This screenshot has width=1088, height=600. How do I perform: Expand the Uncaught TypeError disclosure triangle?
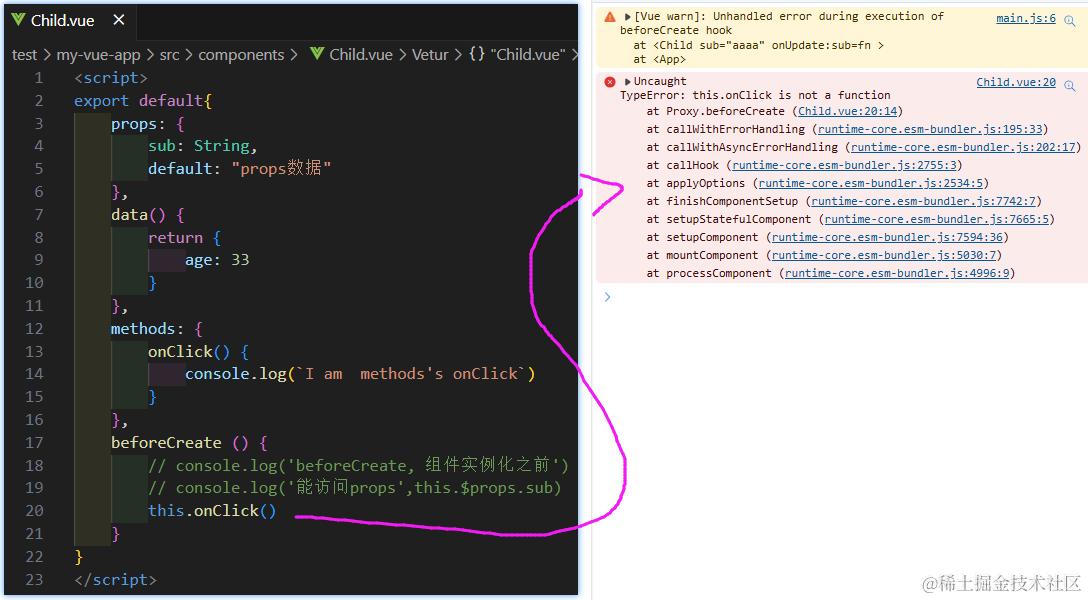(x=627, y=82)
